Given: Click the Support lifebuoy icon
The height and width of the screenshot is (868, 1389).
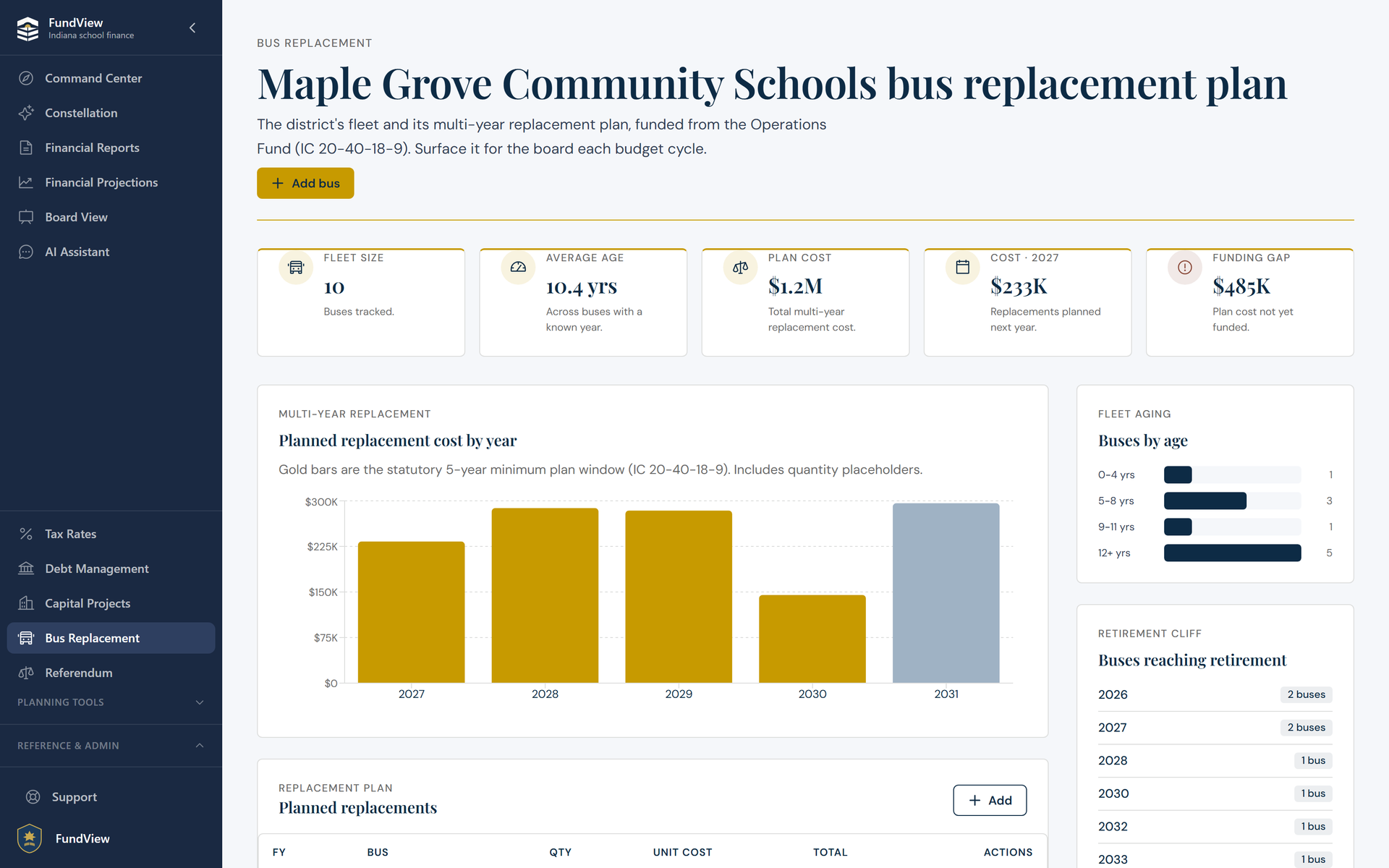Looking at the screenshot, I should tap(33, 797).
